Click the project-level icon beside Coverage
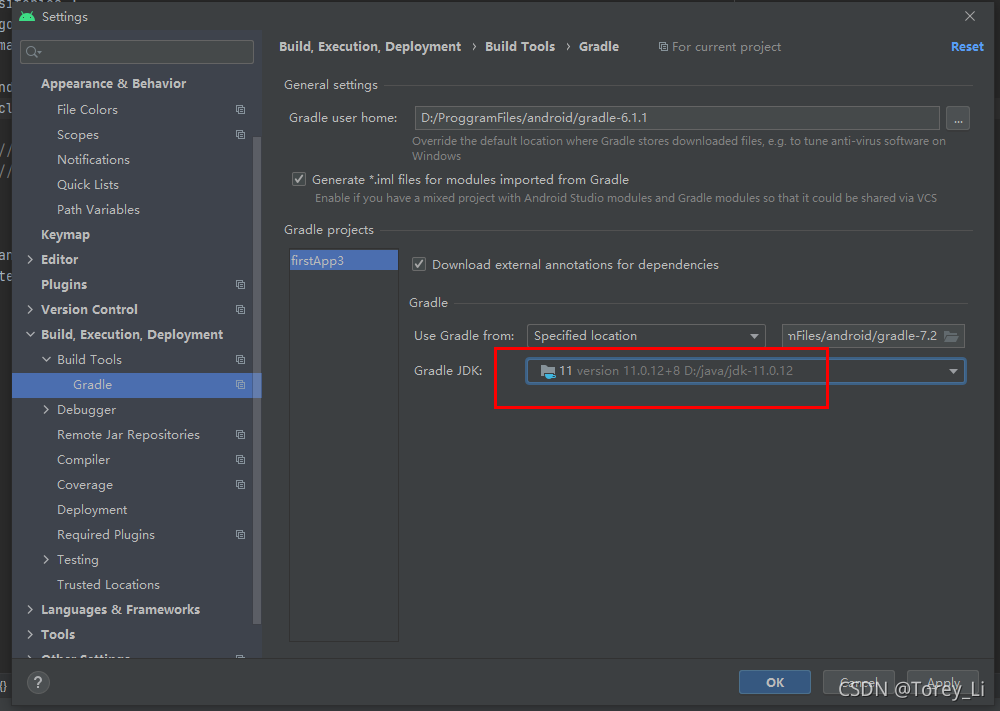This screenshot has width=1000, height=711. click(240, 485)
